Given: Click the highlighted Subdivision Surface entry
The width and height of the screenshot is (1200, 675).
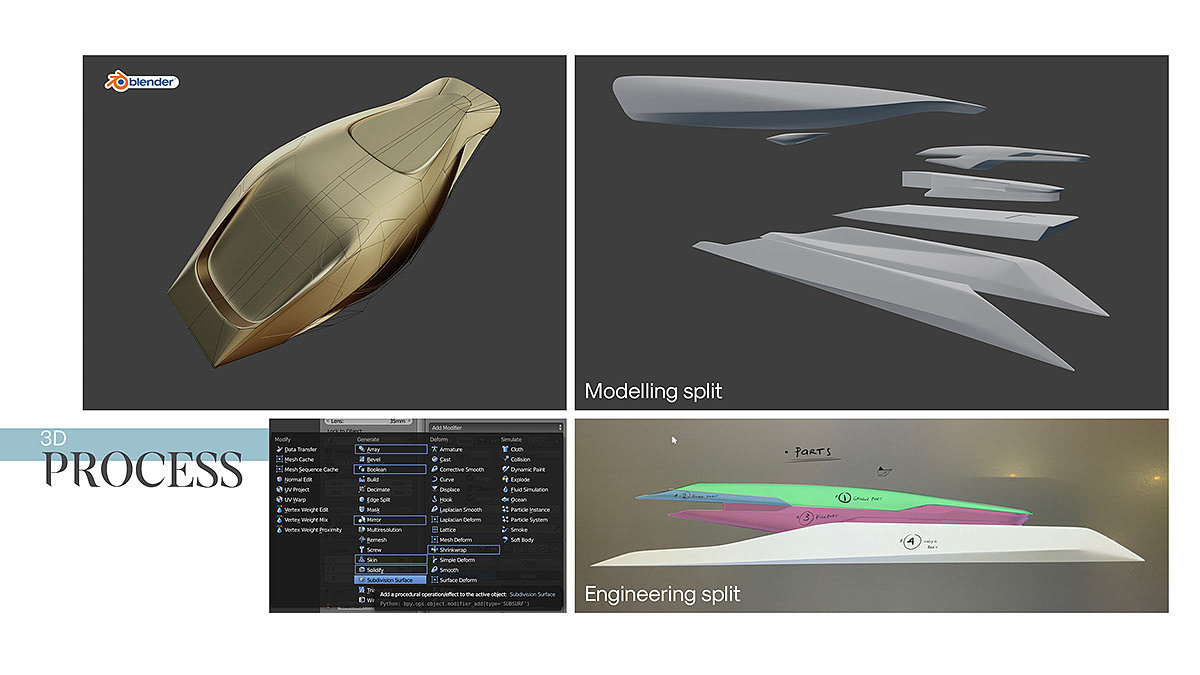Looking at the screenshot, I should (x=390, y=579).
